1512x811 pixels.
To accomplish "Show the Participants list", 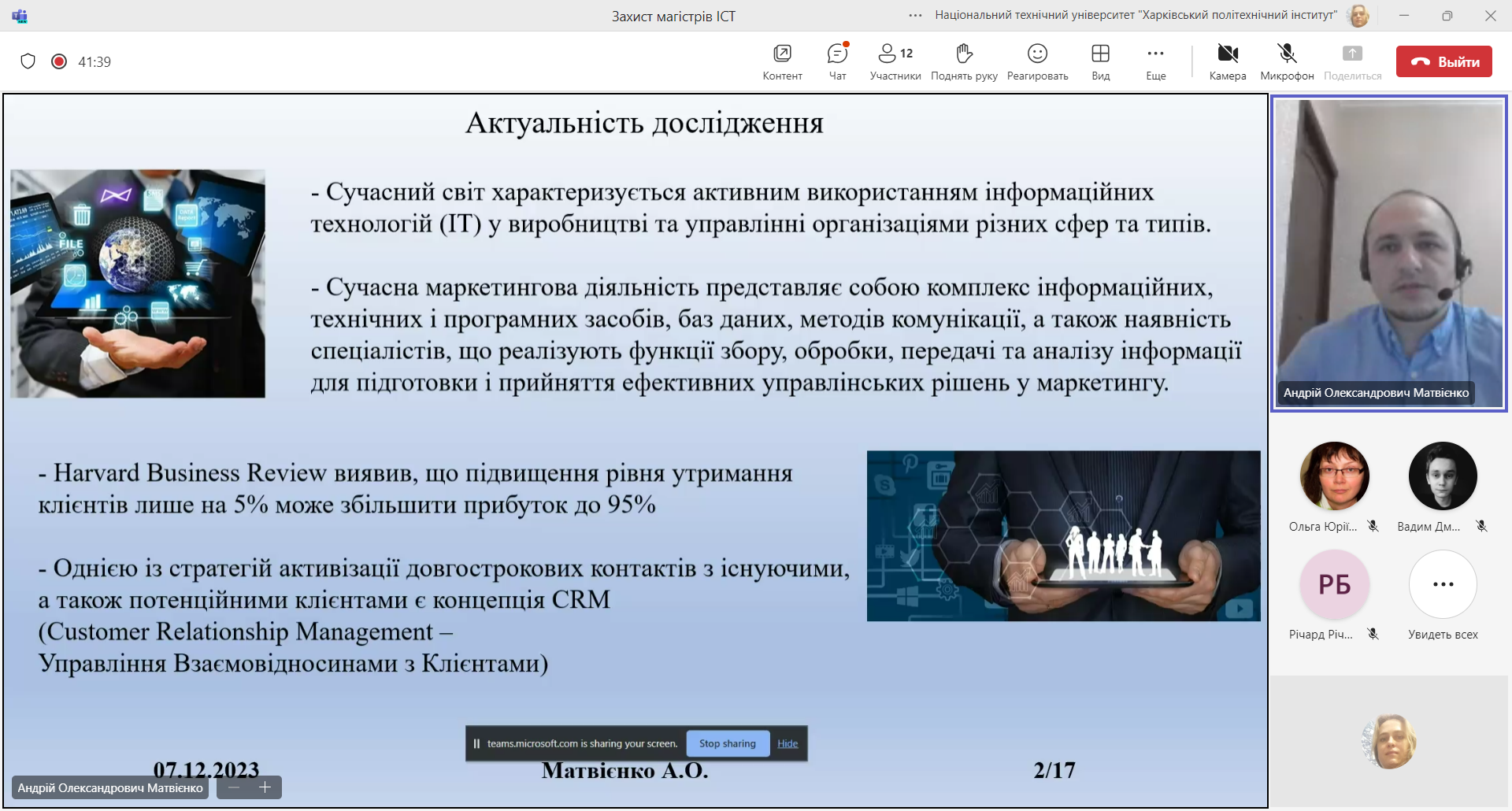I will pos(895,61).
